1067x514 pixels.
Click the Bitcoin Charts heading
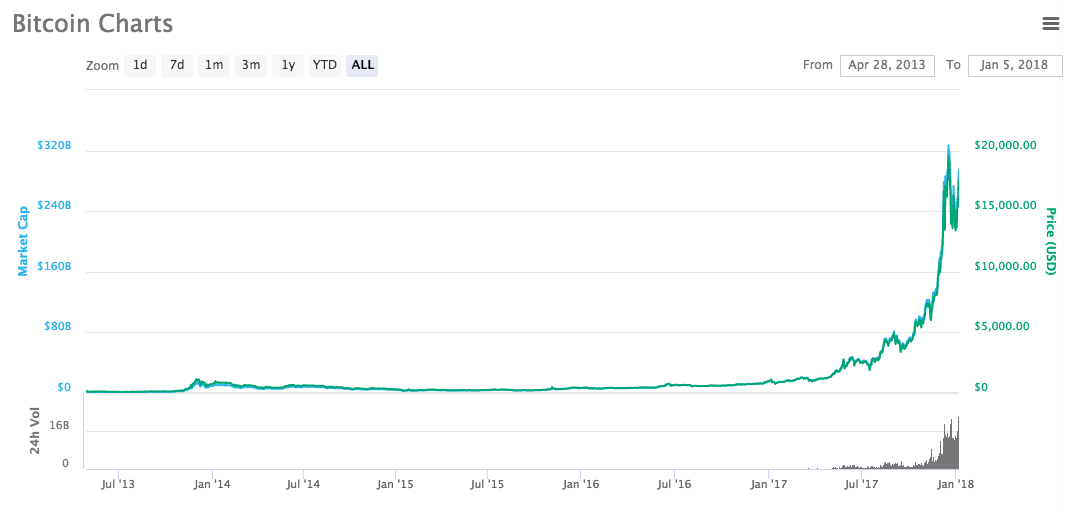93,24
